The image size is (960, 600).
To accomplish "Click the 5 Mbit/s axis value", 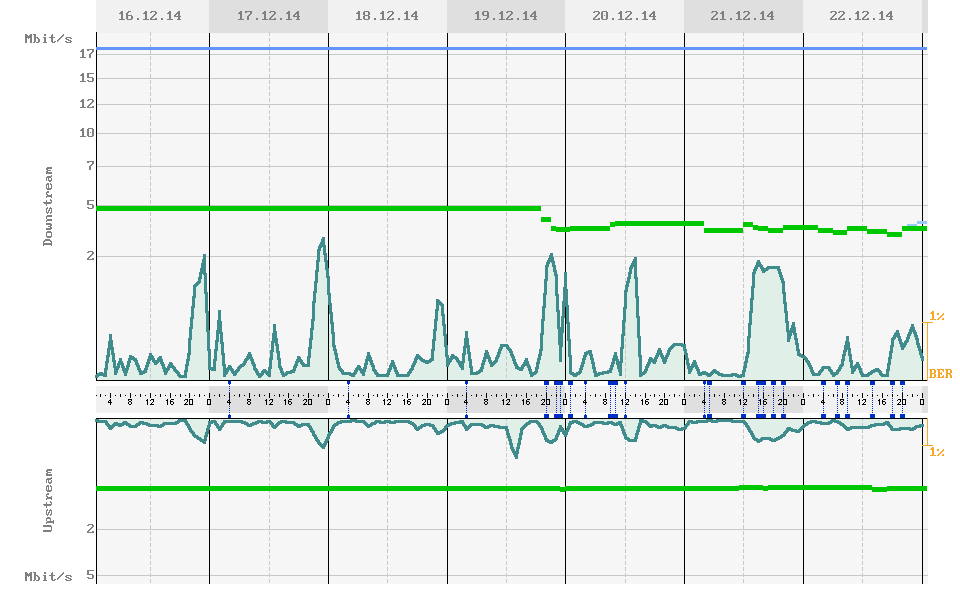I will [x=89, y=207].
